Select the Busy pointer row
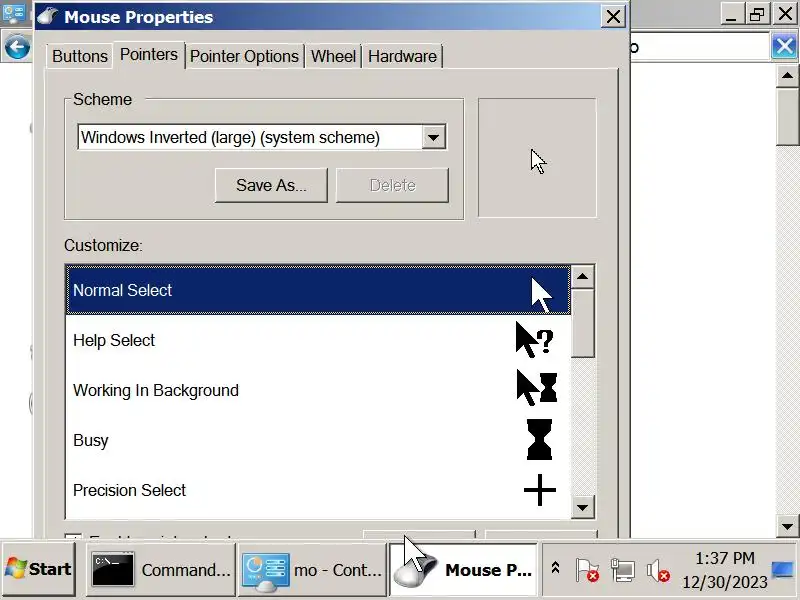 pos(318,440)
